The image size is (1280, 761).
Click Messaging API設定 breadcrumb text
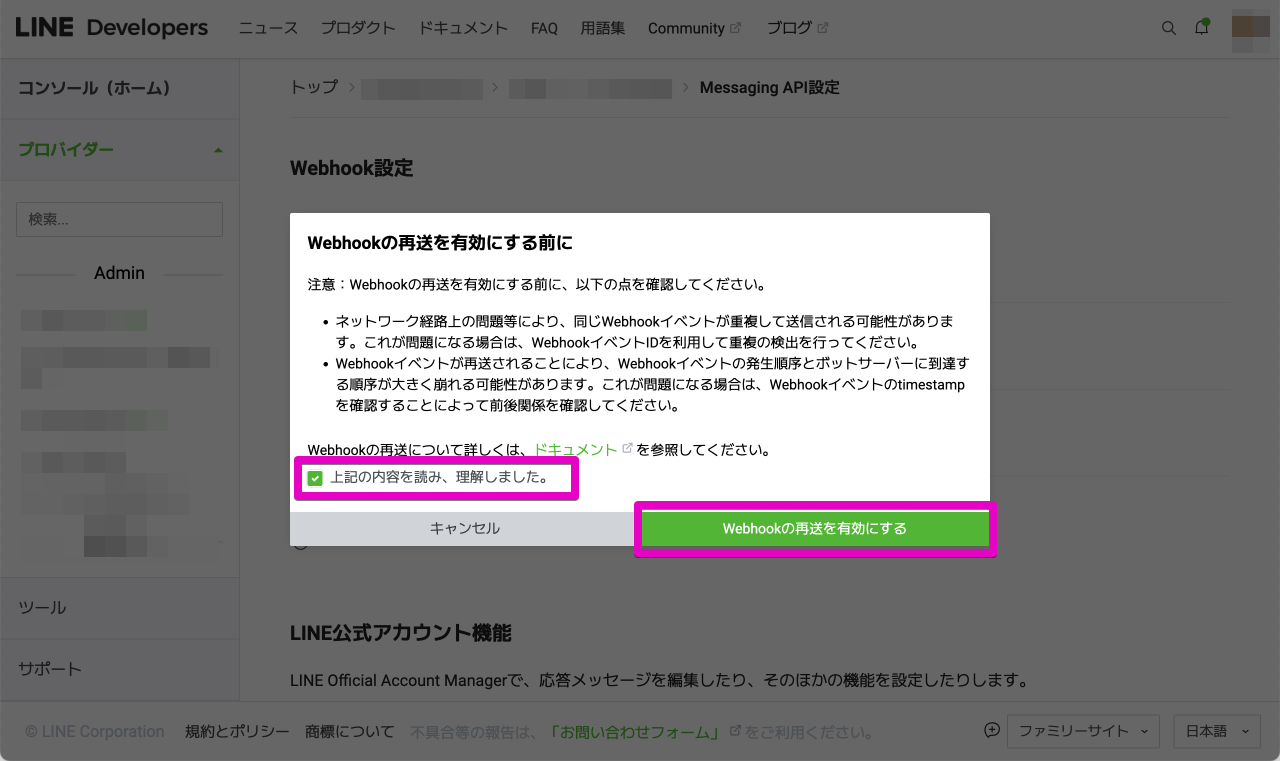(769, 87)
